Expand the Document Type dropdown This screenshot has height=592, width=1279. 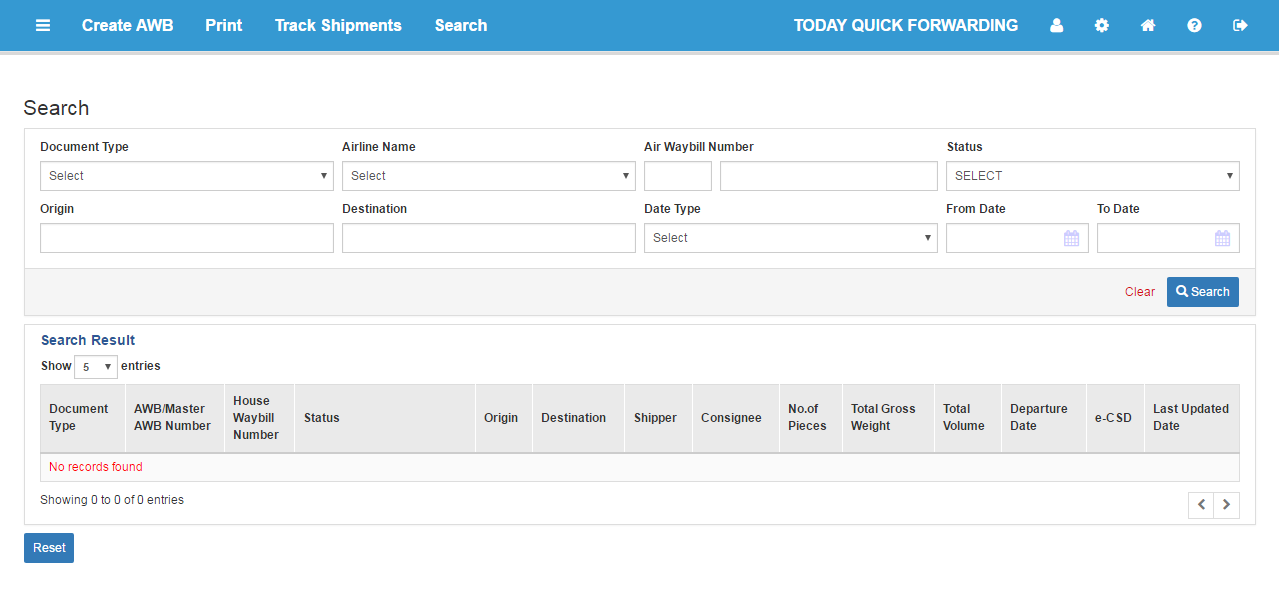point(187,176)
